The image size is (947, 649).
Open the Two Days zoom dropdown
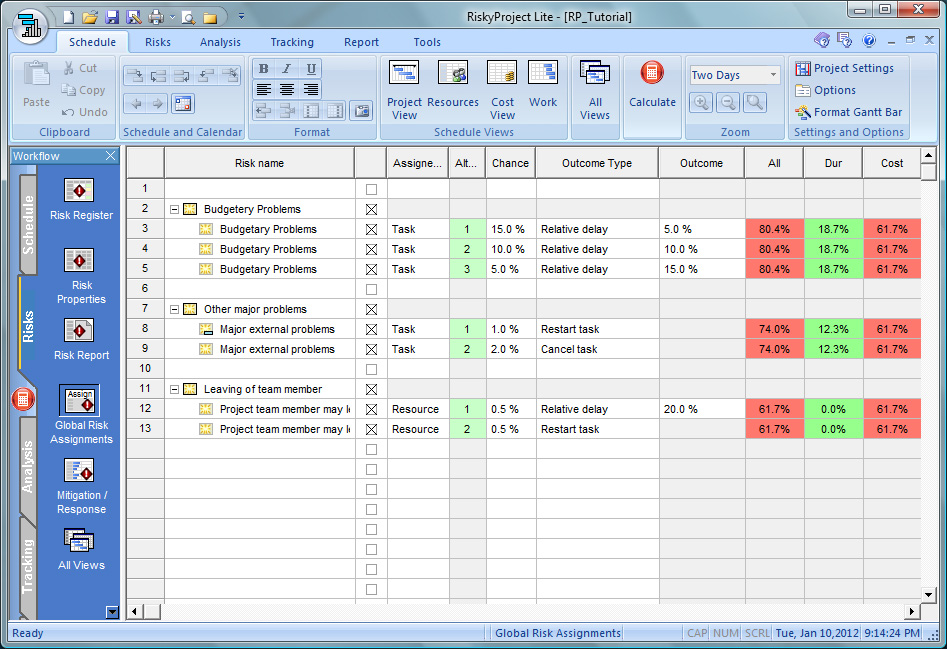[x=773, y=75]
